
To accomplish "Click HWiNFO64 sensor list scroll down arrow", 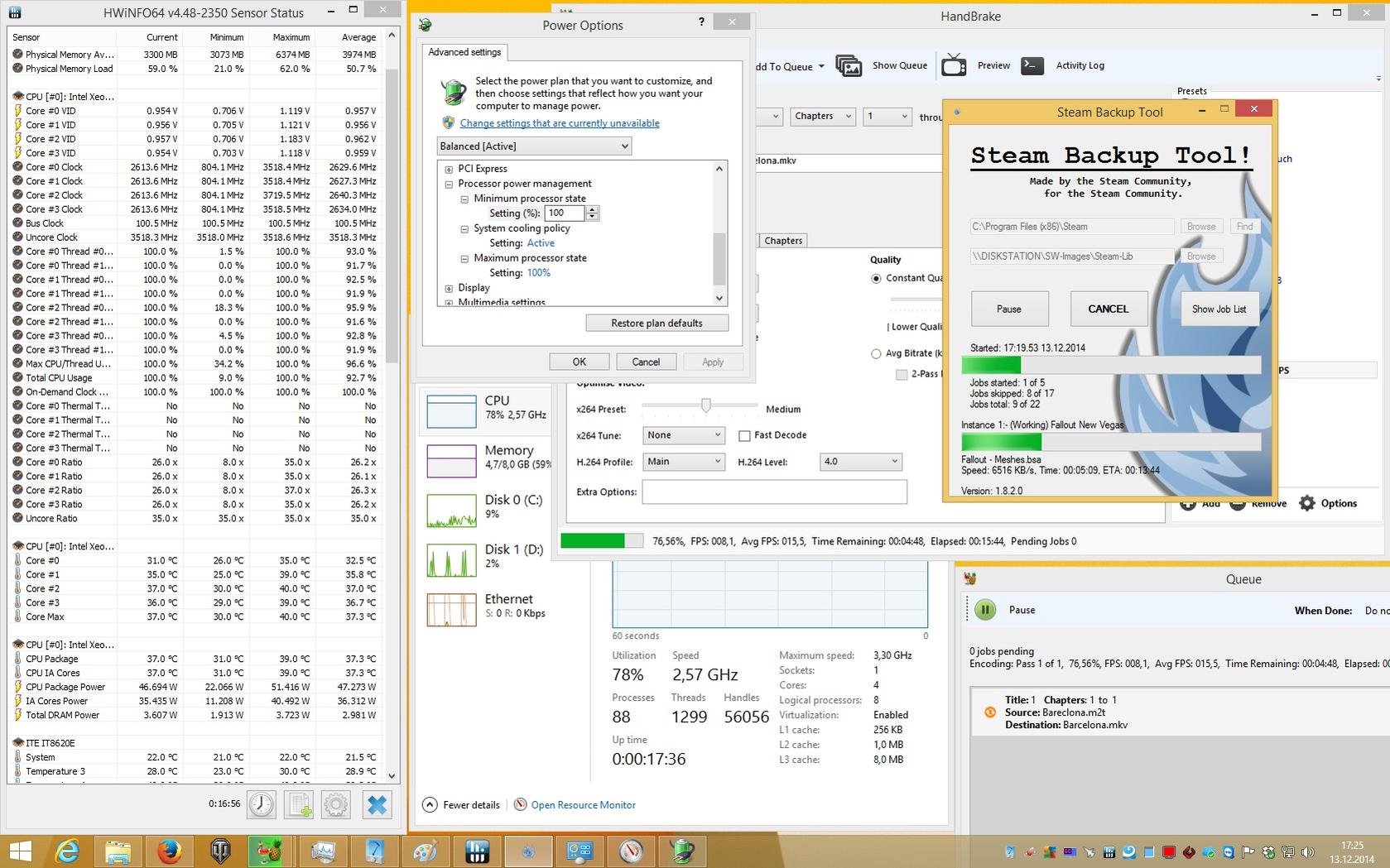I will (x=392, y=776).
